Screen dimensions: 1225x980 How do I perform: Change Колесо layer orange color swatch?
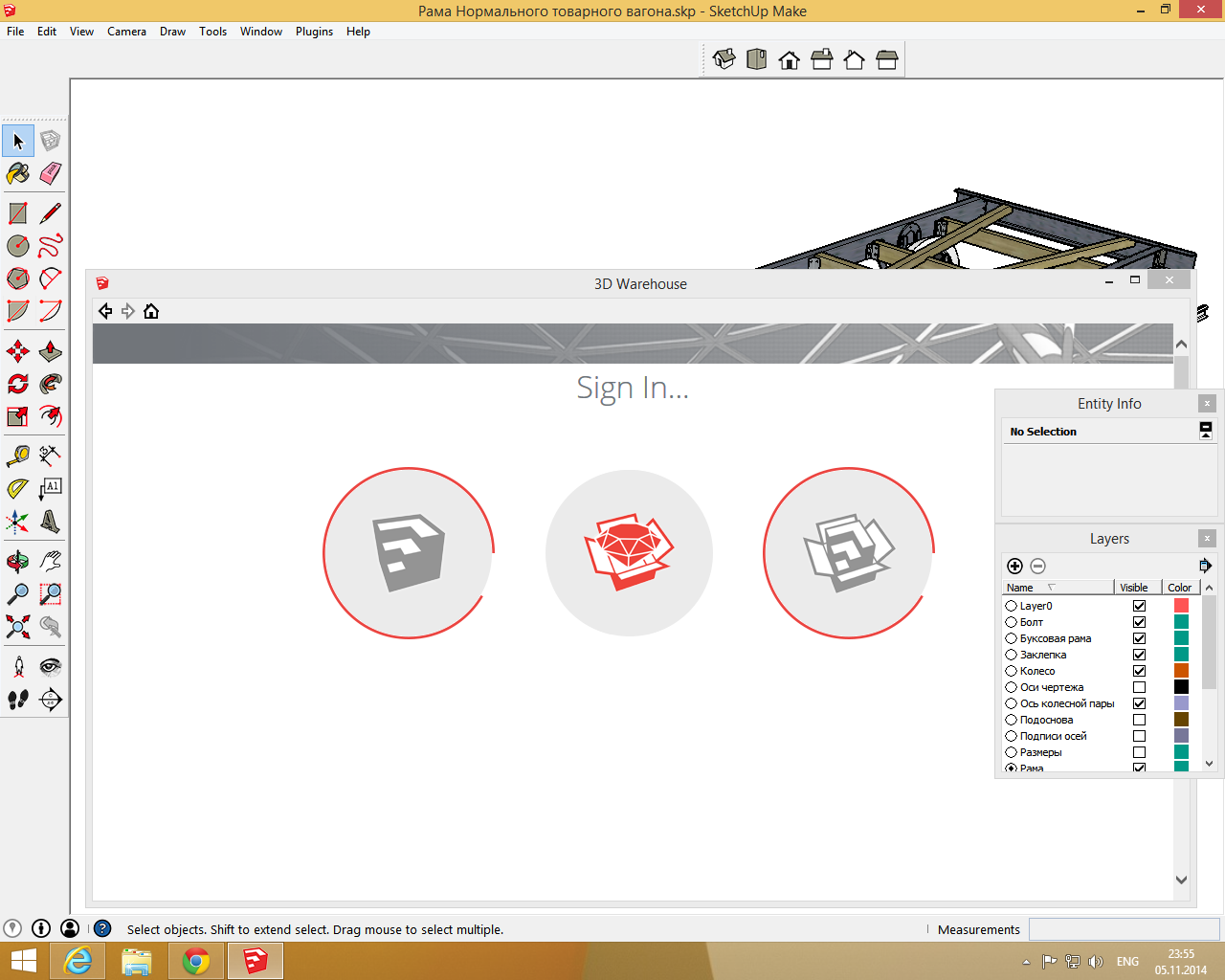pos(1181,671)
